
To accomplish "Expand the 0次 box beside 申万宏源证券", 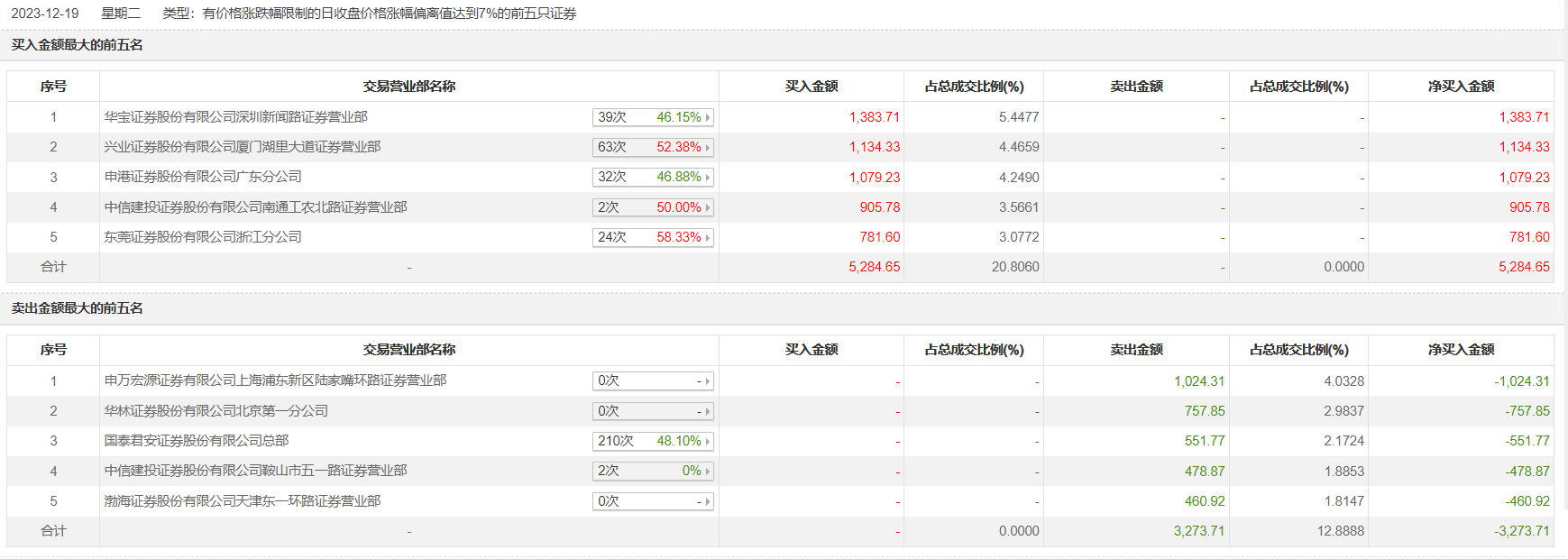I will click(x=653, y=380).
